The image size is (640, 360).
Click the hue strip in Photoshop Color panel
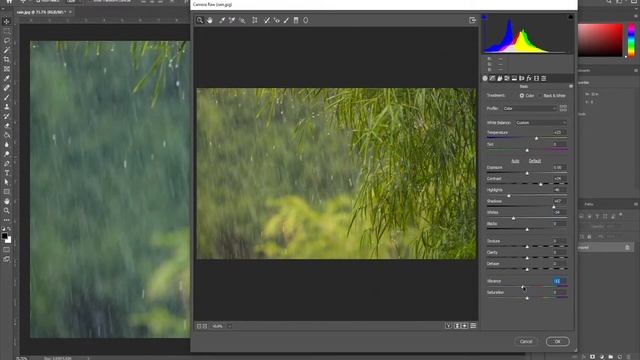click(x=631, y=40)
